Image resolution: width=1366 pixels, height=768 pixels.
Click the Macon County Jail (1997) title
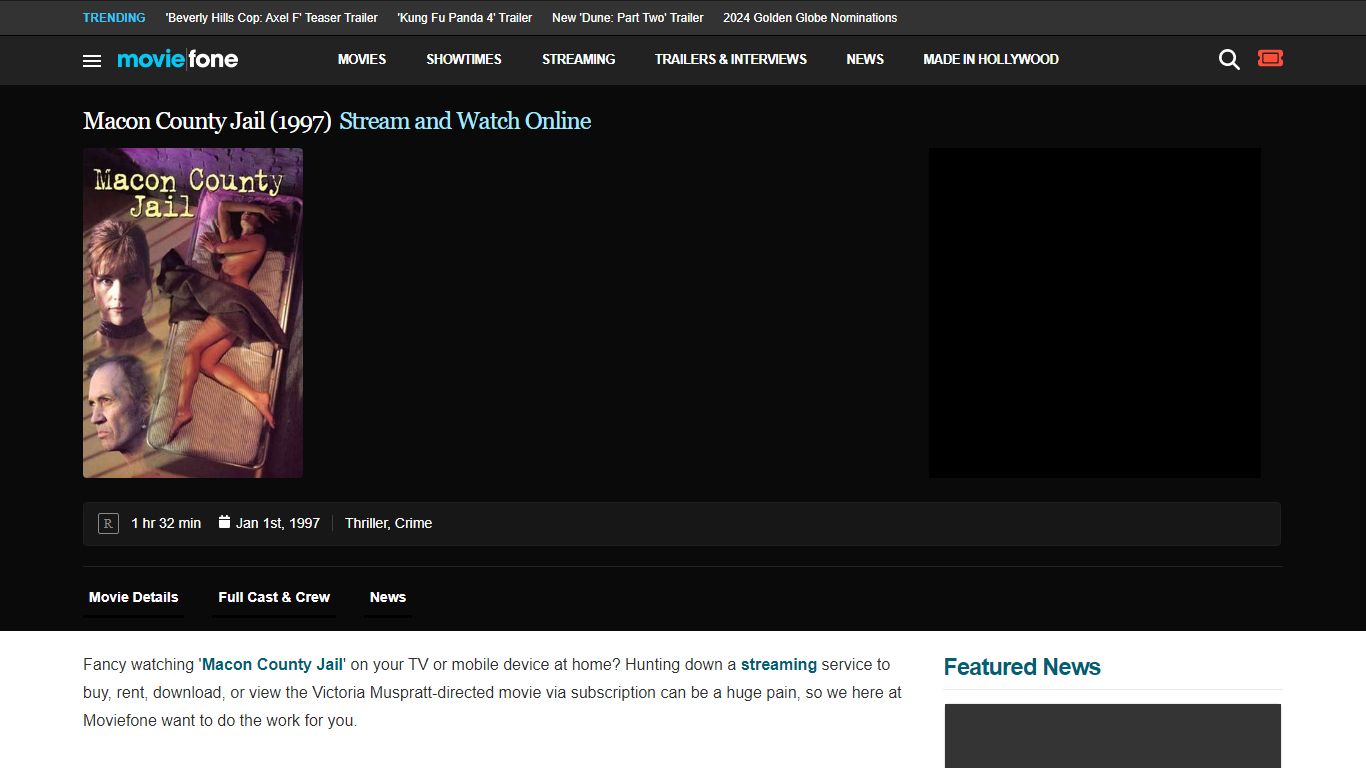click(x=207, y=121)
